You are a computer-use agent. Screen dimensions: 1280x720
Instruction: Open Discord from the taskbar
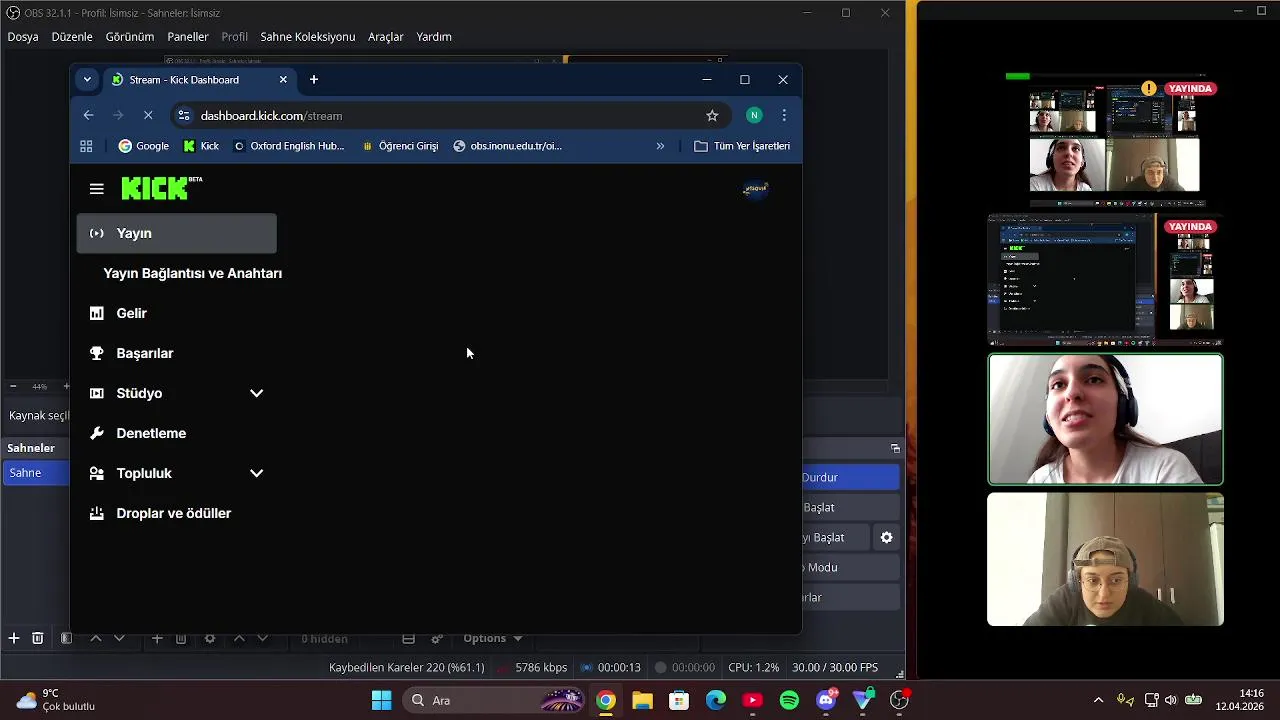click(826, 700)
